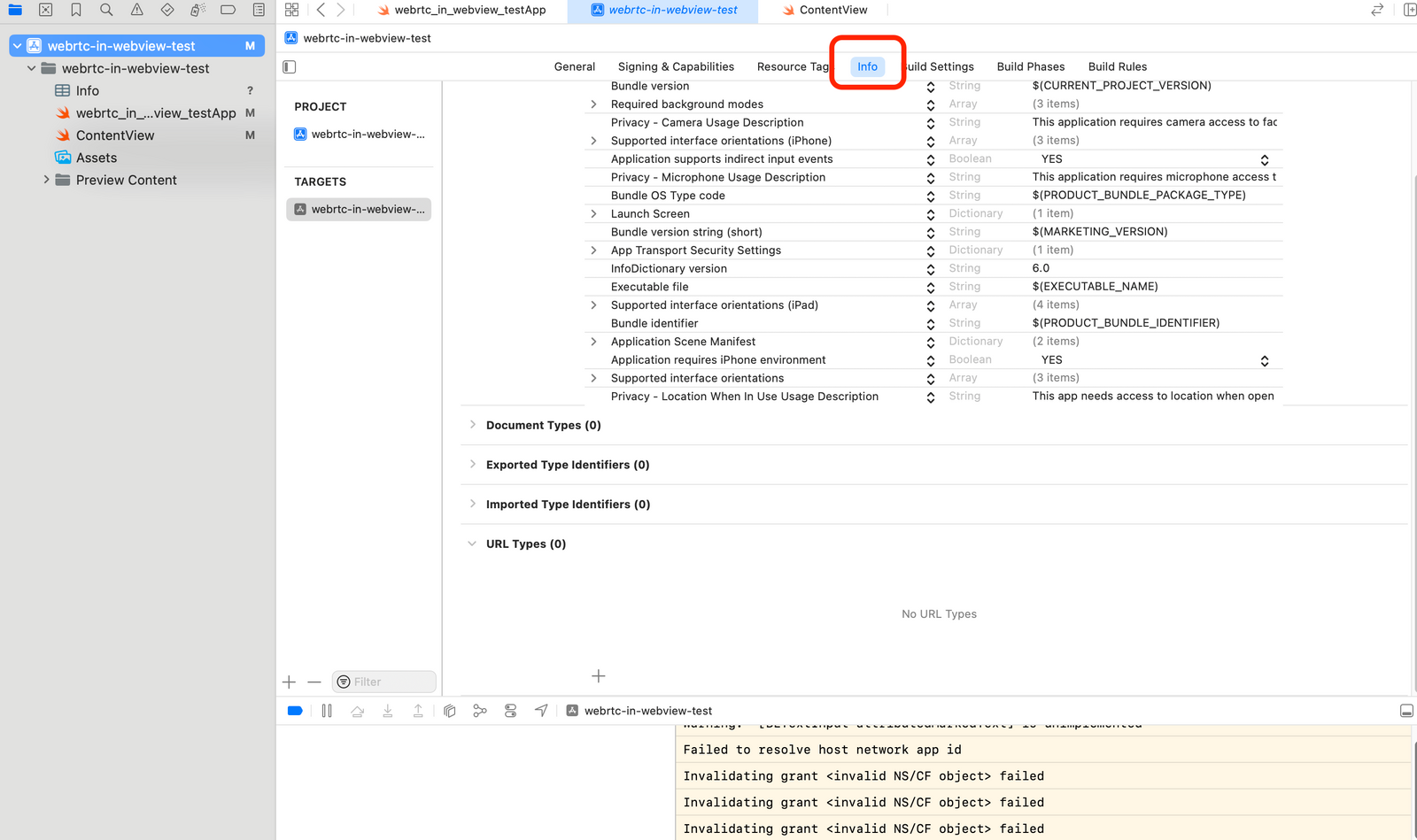Expand the Launch Screen dictionary row
The height and width of the screenshot is (840, 1417).
(x=593, y=214)
